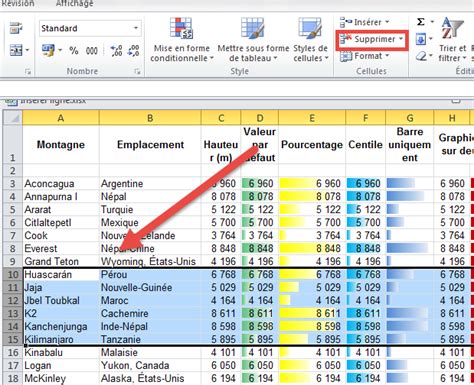This screenshot has width=474, height=385.
Task: Click the Clear eraser icon
Action: click(422, 56)
